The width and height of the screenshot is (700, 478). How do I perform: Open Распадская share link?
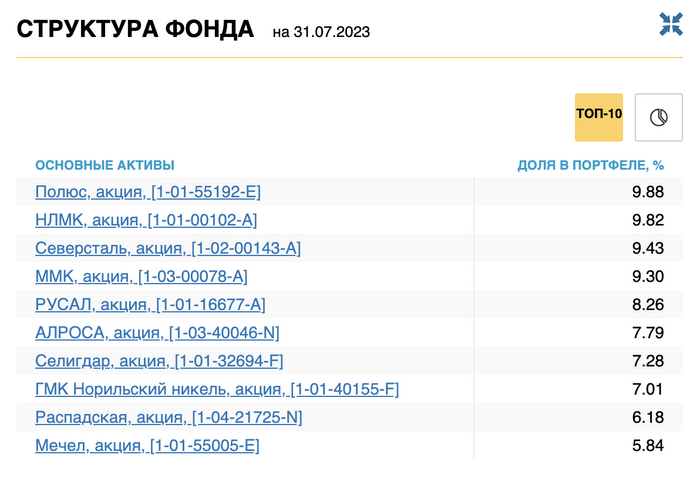[168, 417]
